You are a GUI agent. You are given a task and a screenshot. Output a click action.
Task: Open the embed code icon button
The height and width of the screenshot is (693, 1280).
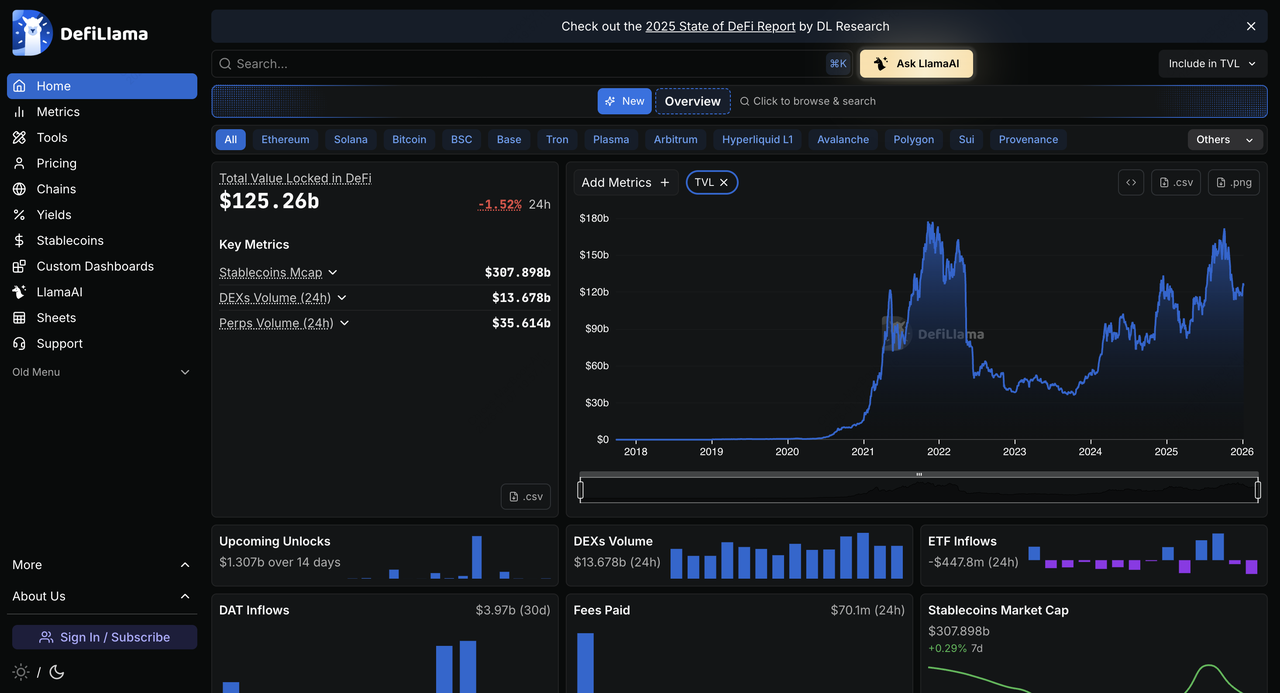point(1130,182)
